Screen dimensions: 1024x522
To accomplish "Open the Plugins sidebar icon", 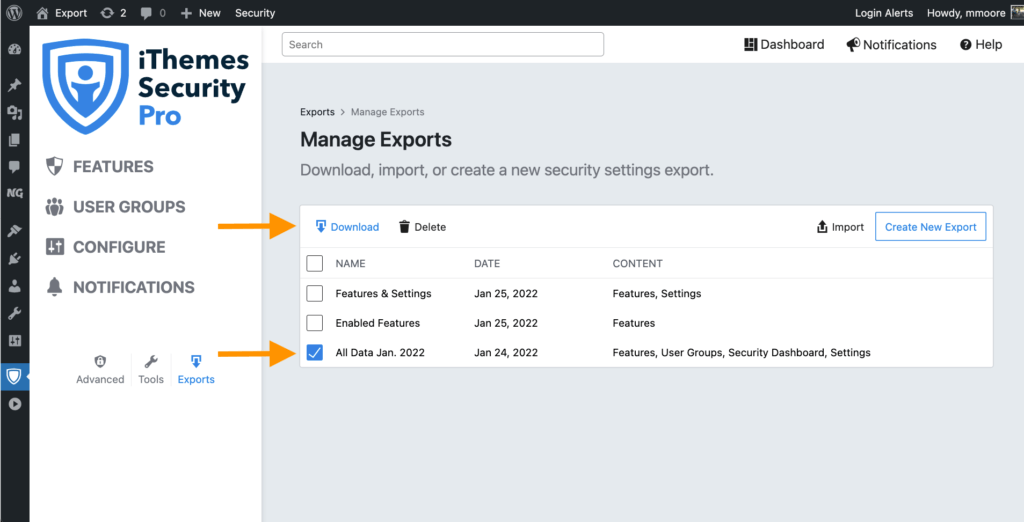I will (14, 259).
